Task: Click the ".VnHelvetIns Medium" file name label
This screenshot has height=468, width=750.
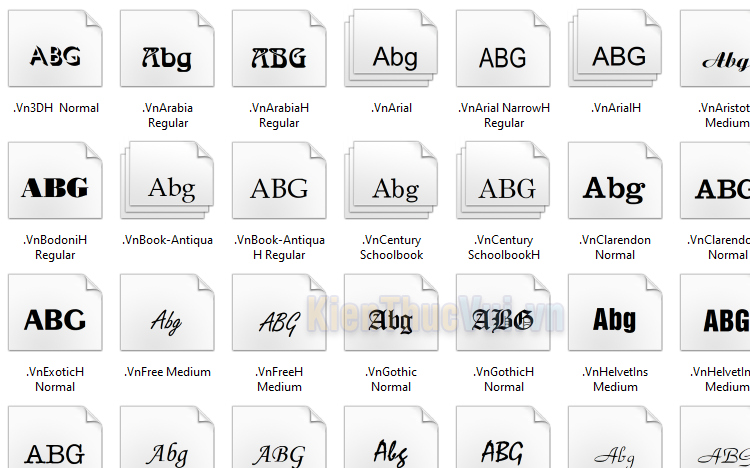Action: tap(615, 379)
